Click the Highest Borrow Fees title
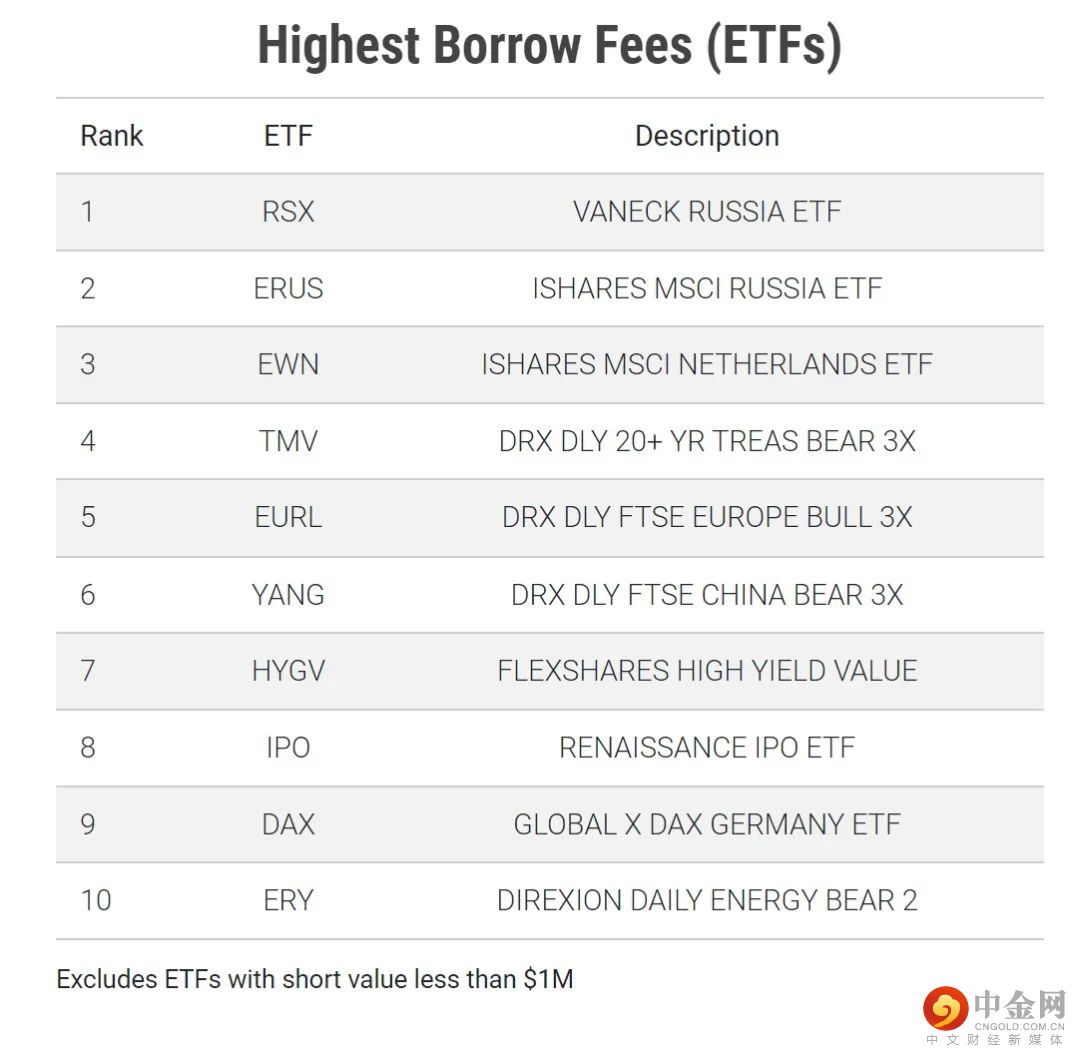 click(x=549, y=45)
